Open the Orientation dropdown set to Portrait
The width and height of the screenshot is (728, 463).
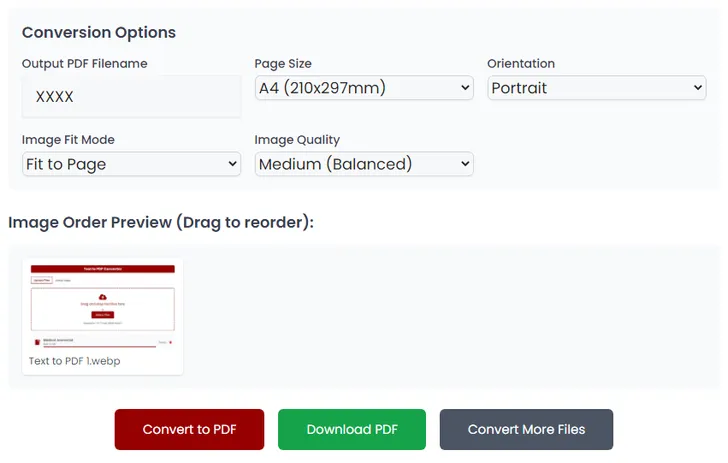tap(597, 88)
